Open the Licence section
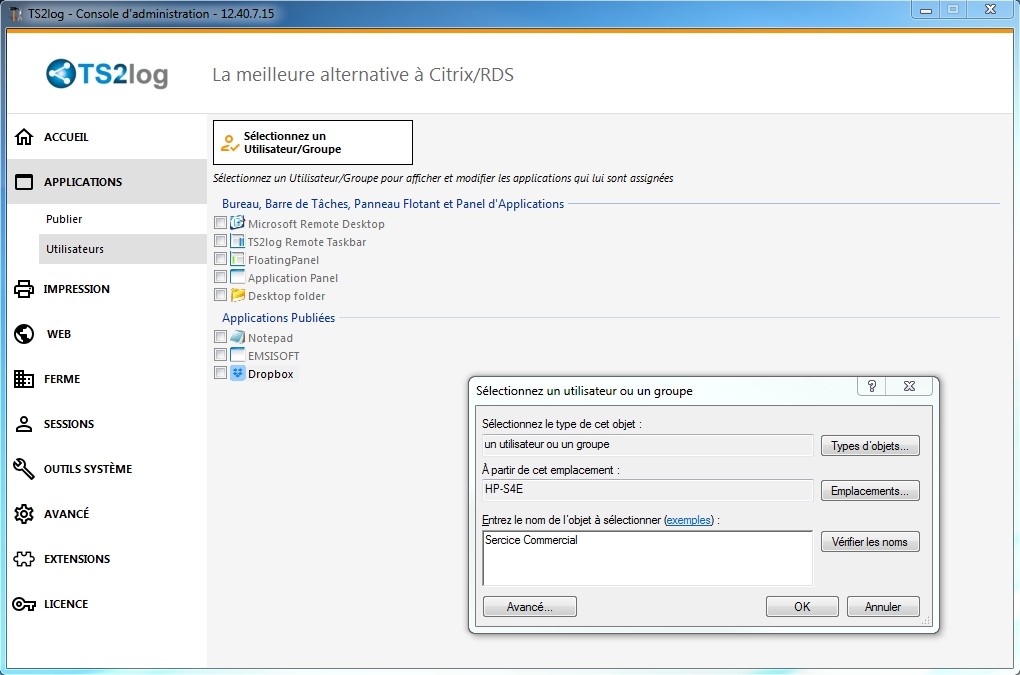 [107, 604]
